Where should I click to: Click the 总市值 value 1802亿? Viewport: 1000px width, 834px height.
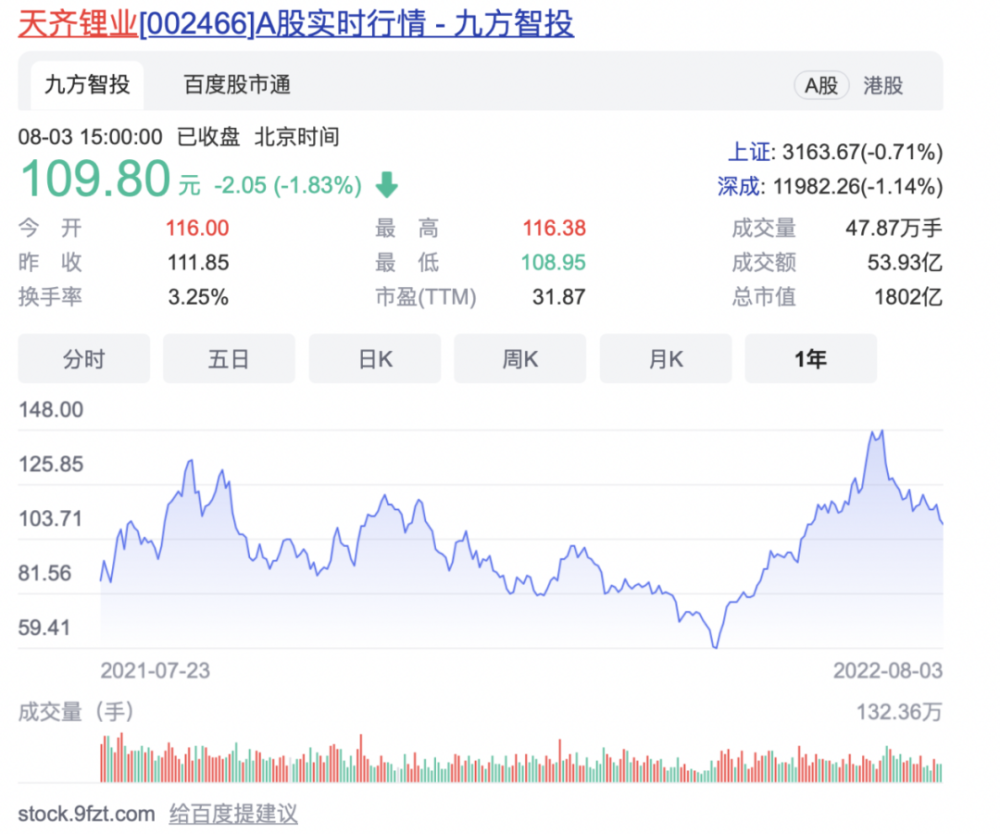908,297
